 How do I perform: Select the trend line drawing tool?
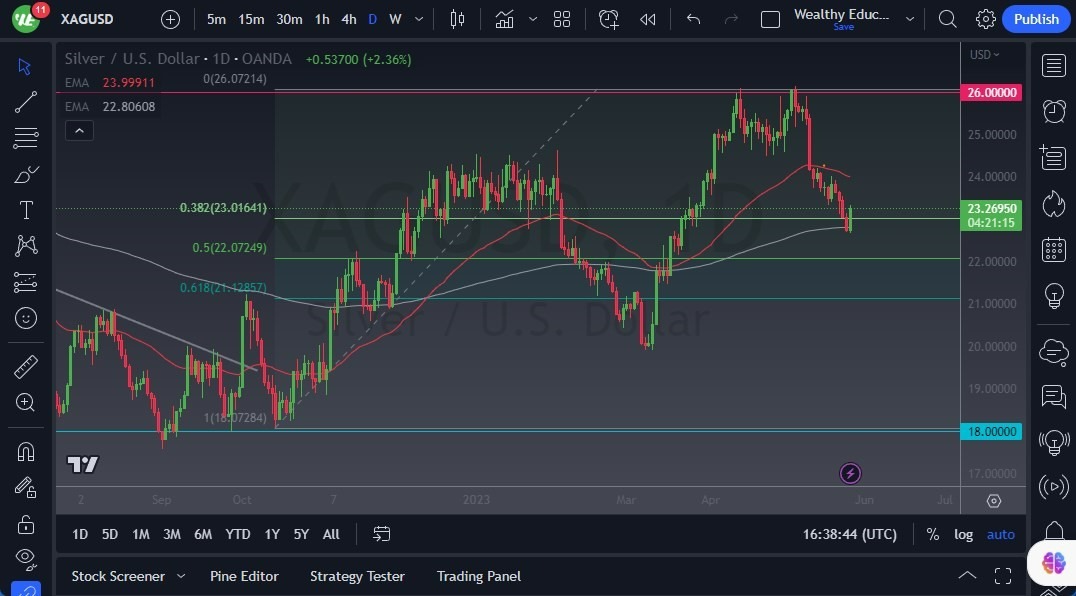[x=26, y=102]
